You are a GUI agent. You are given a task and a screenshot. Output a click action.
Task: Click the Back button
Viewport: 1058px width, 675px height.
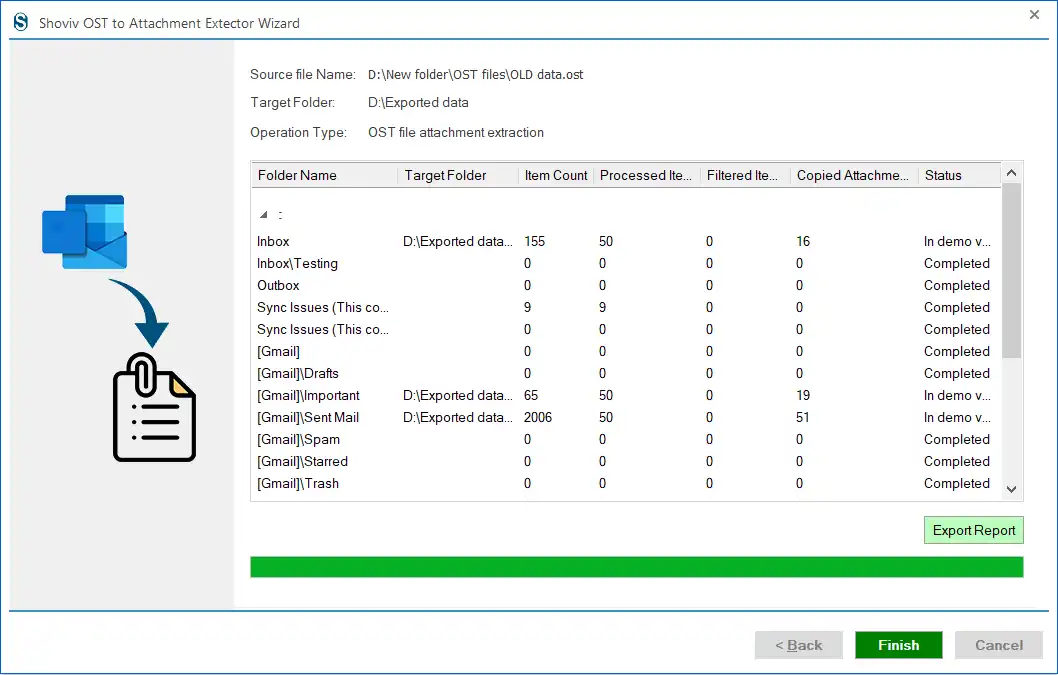tap(798, 645)
